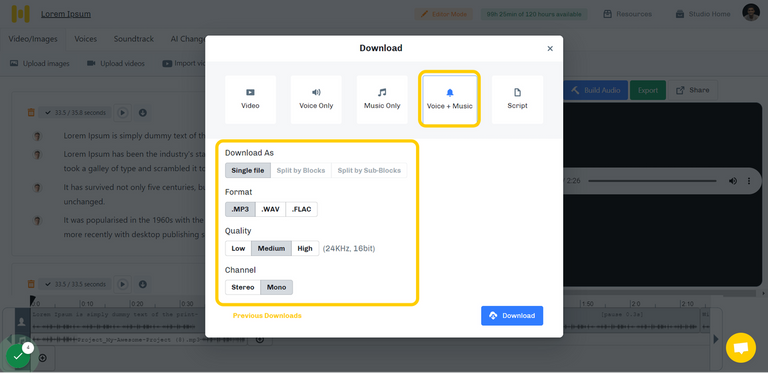Switch channel to Stereo
This screenshot has height=373, width=768.
pos(243,287)
